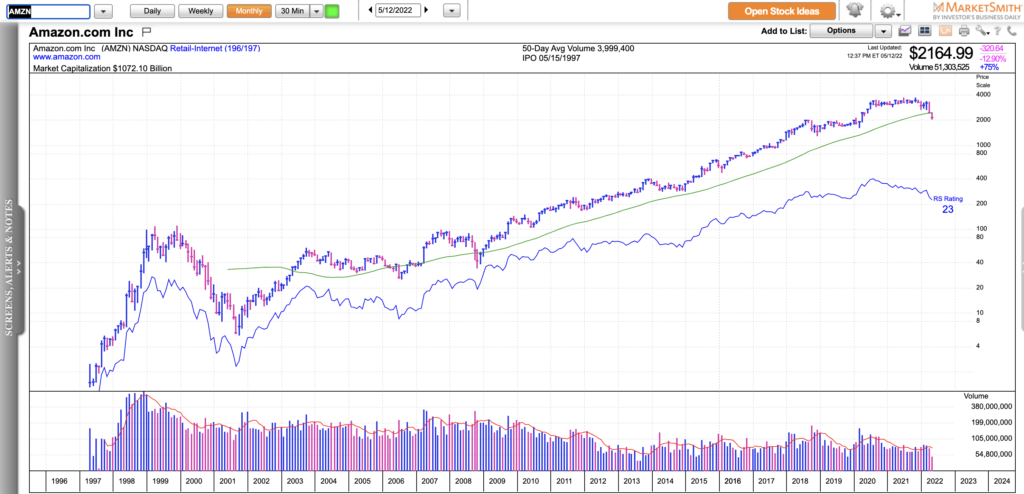
Task: Open the alerts bell icon
Action: click(854, 10)
